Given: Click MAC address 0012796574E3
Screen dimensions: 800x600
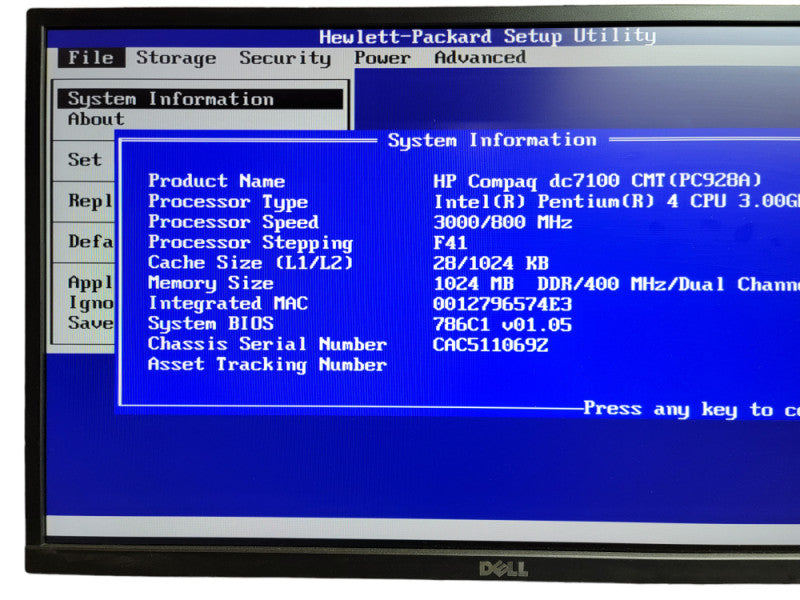Looking at the screenshot, I should [503, 304].
